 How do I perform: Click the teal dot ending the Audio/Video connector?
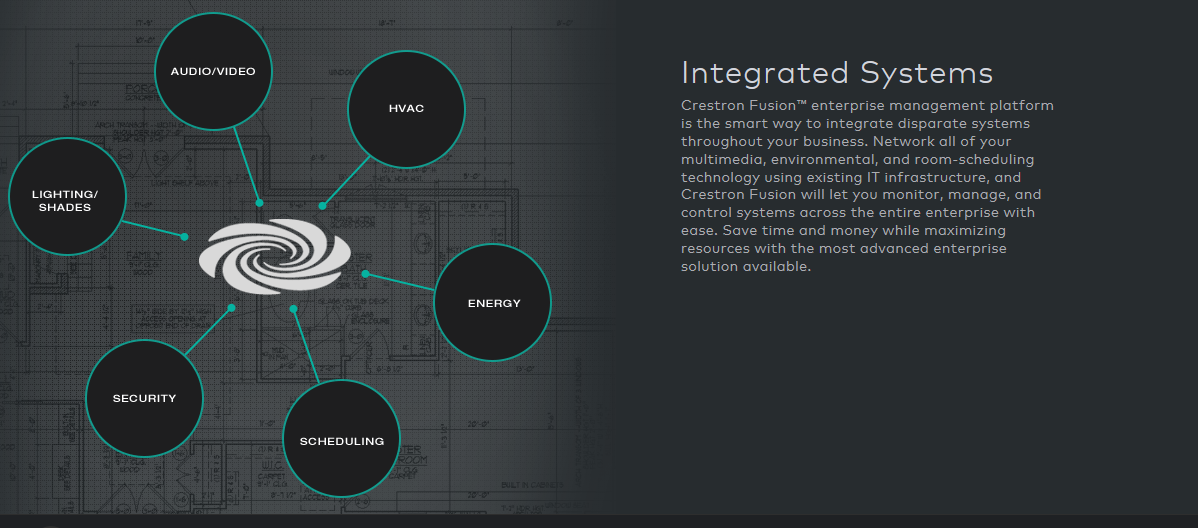259,203
